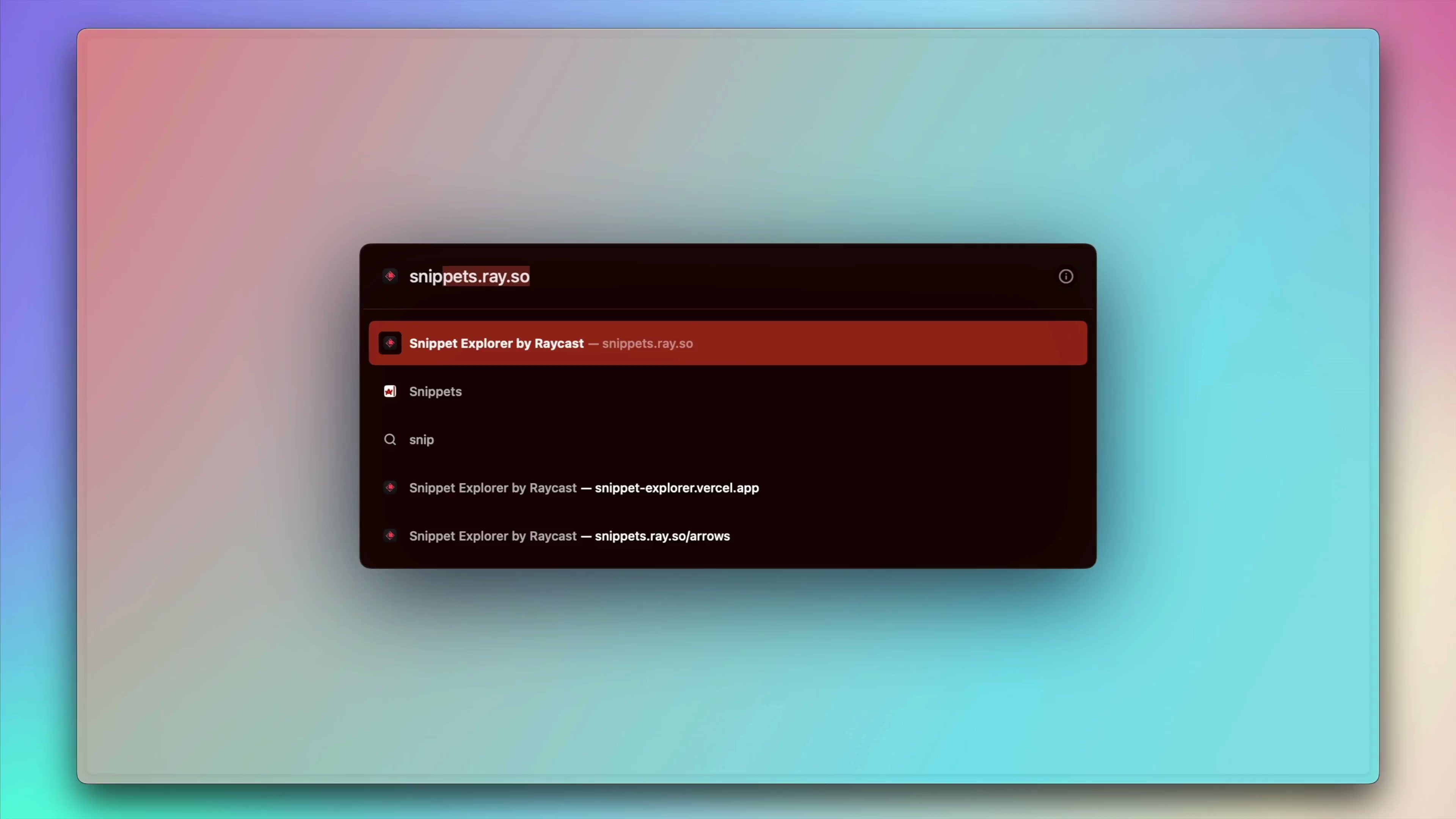Select the Snippets suggestion row
Viewport: 1456px width, 819px height.
tap(435, 391)
